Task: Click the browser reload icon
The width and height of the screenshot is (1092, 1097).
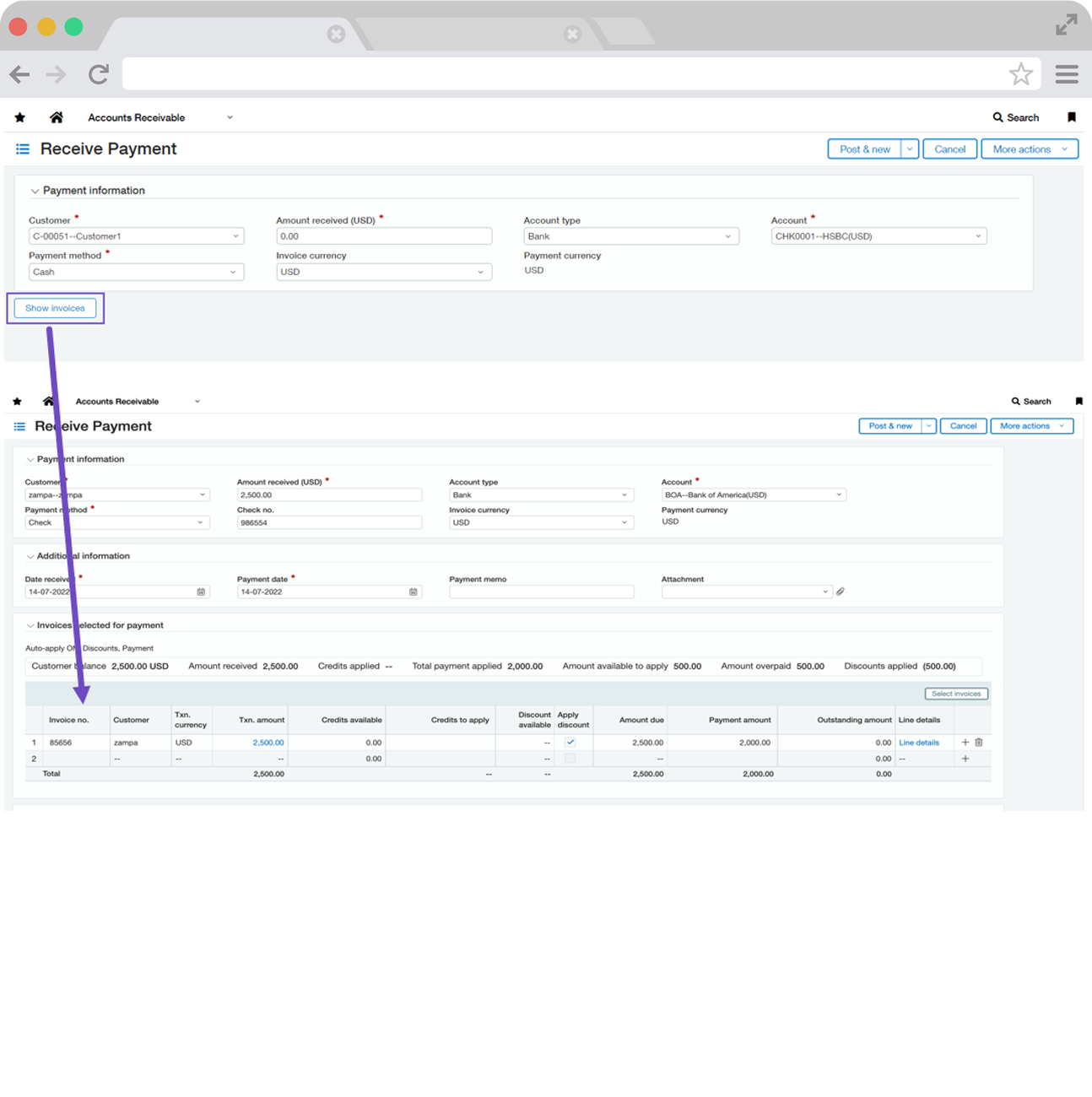Action: [99, 74]
